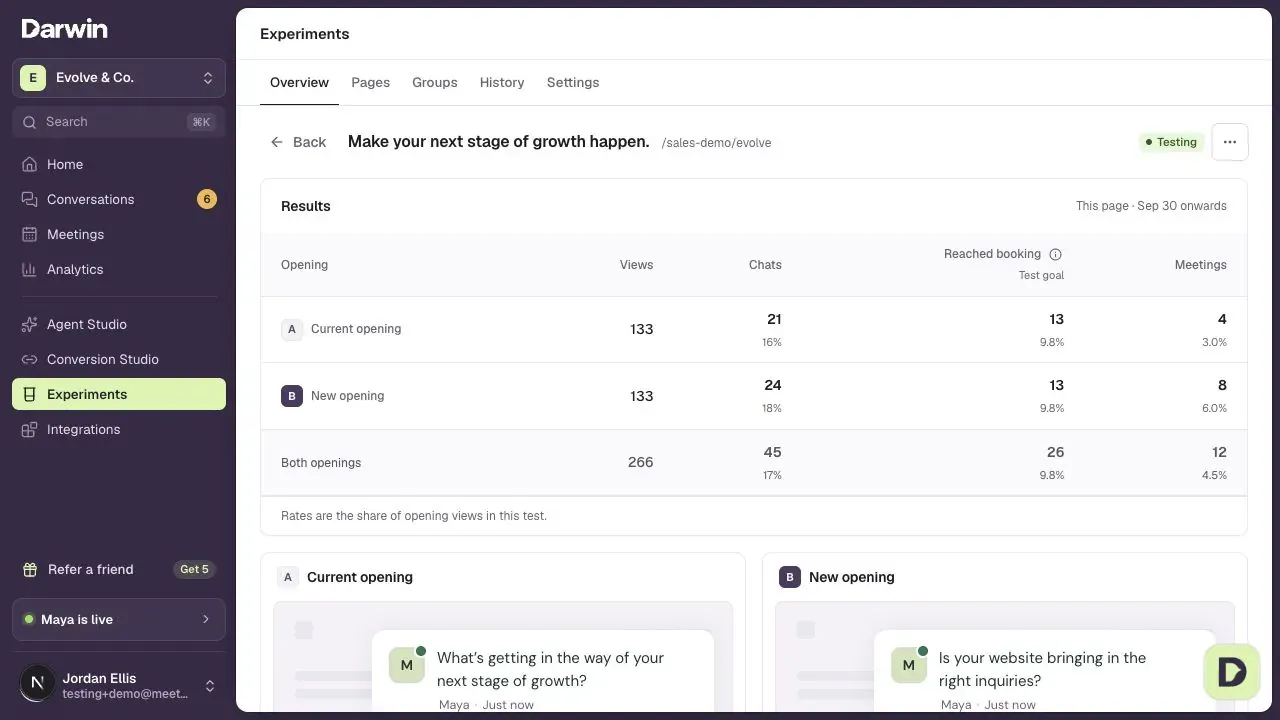Viewport: 1280px width, 720px height.
Task: Click the Testing status badge
Action: (1171, 142)
